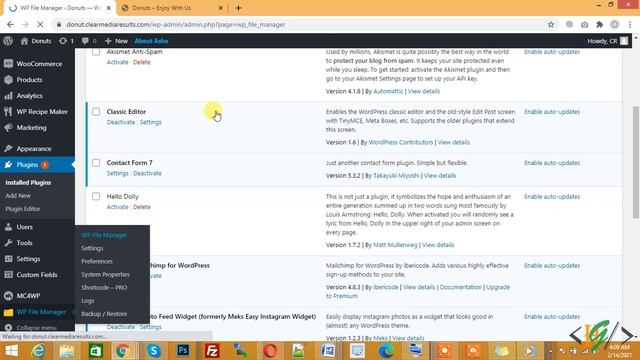The height and width of the screenshot is (360, 640).
Task: Delete the Hello Dolly plugin
Action: click(142, 207)
